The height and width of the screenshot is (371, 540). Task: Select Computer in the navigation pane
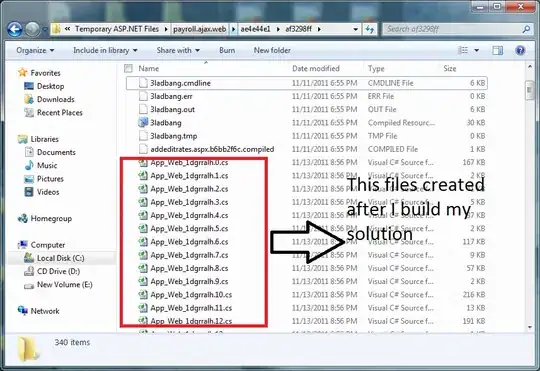point(48,245)
